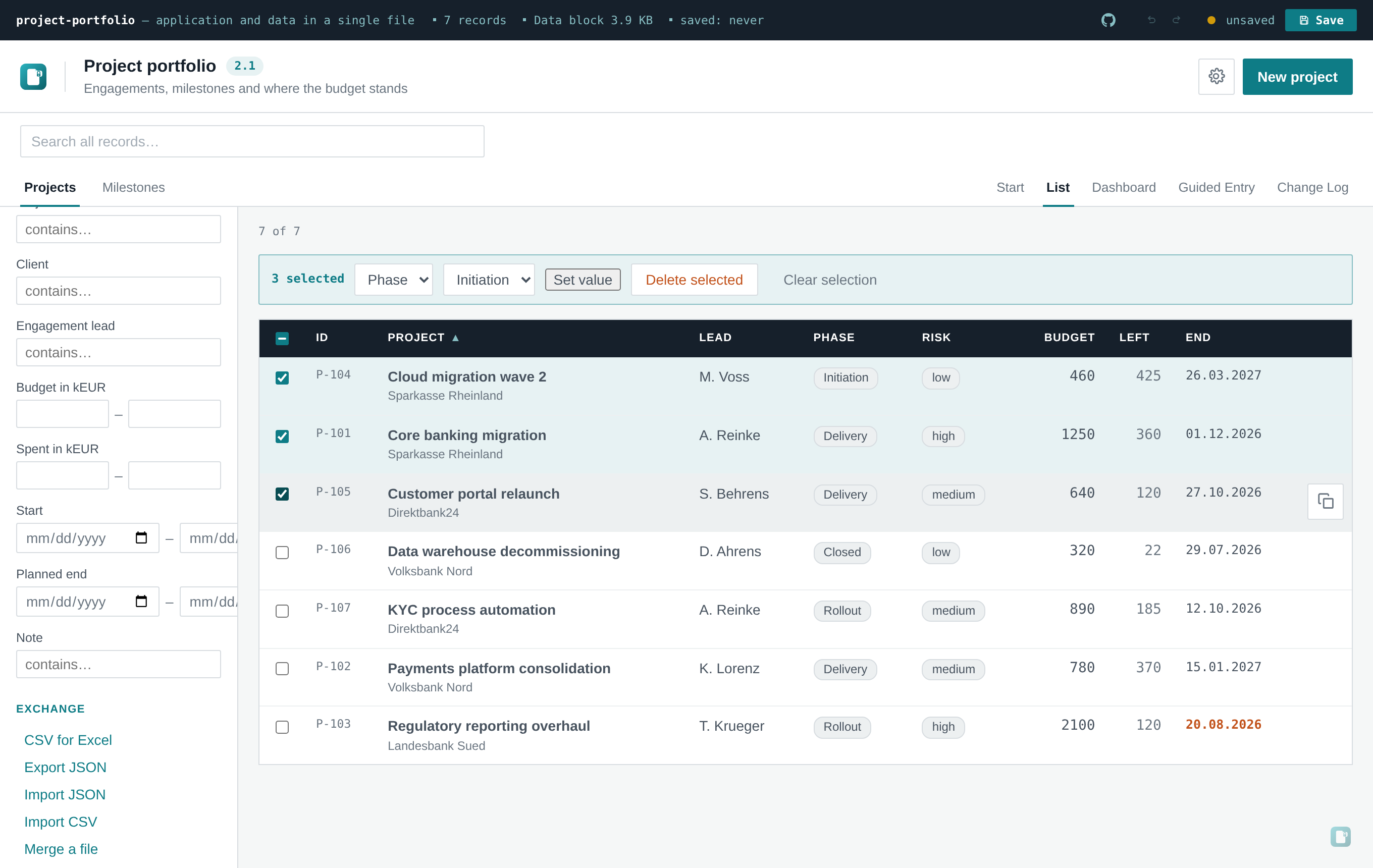Click the Closed phase badge
1373x868 pixels.
tap(841, 552)
